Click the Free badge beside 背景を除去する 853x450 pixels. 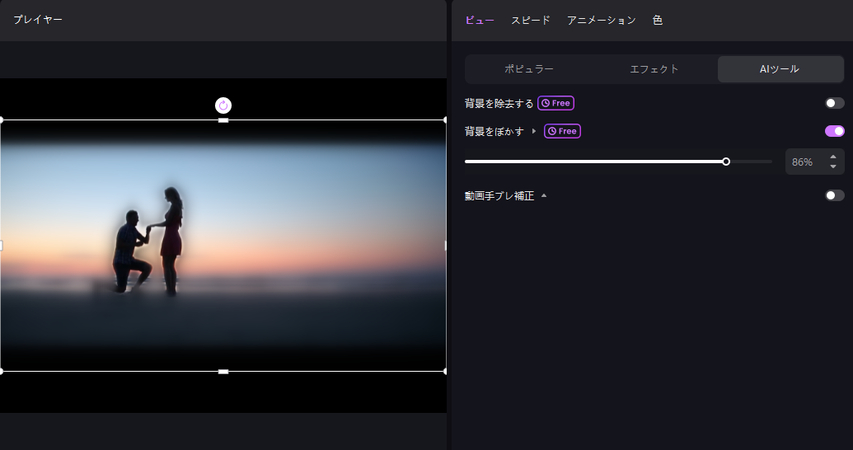pyautogui.click(x=556, y=103)
